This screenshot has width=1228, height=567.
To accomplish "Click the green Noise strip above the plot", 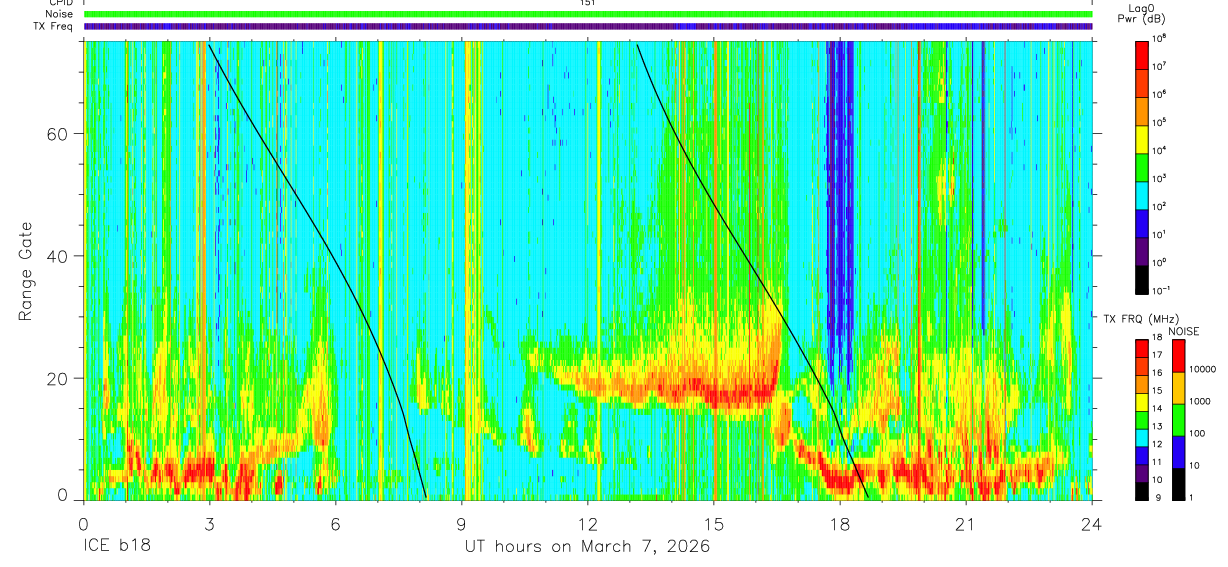I will point(587,14).
